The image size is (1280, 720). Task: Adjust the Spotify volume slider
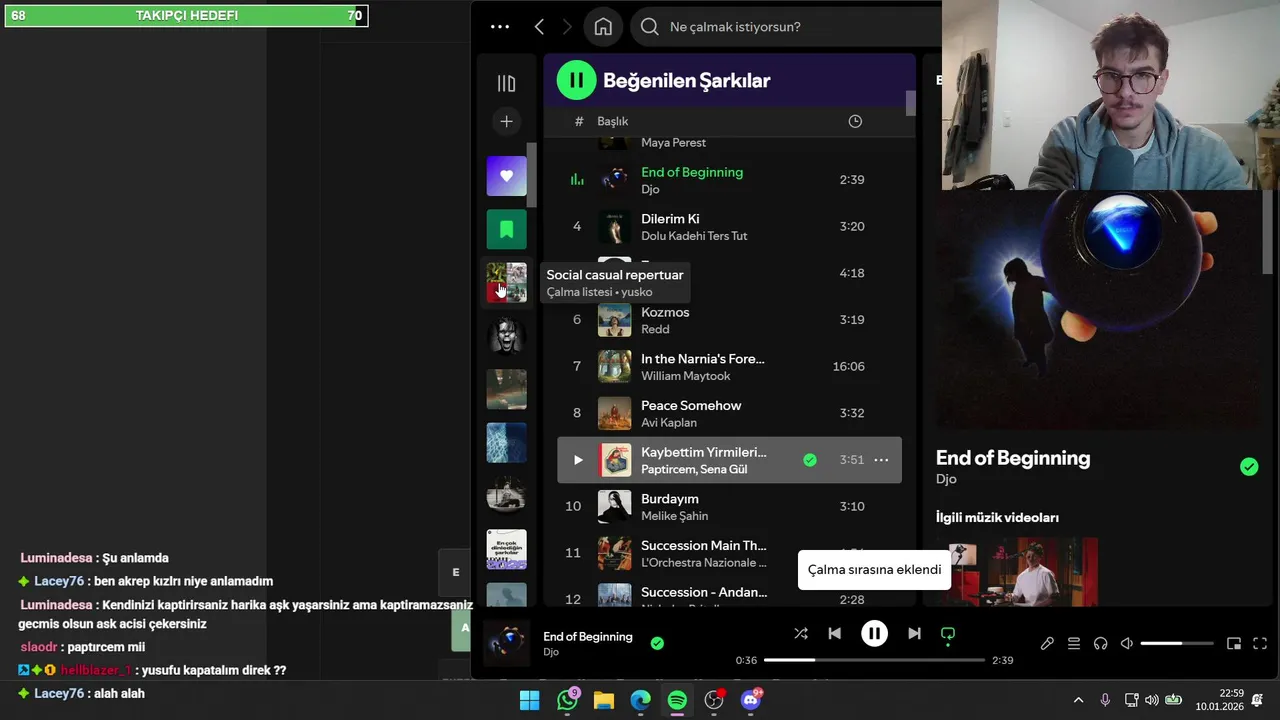pos(1177,644)
